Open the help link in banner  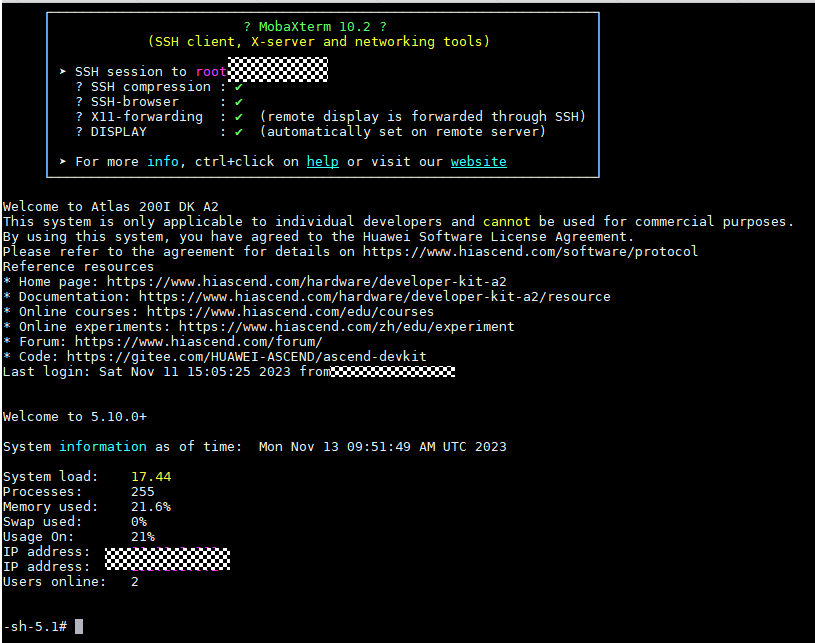click(322, 162)
